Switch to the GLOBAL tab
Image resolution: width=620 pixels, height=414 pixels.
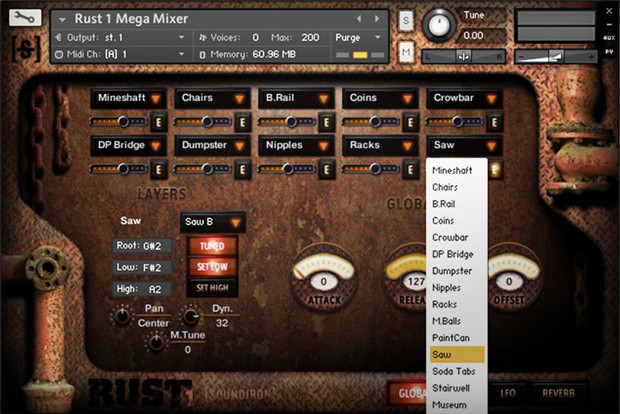pos(407,393)
